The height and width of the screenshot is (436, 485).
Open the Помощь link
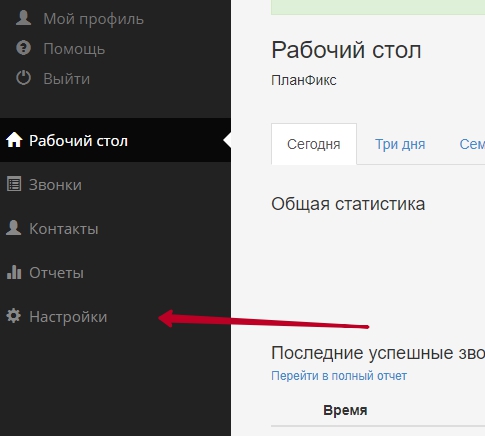click(74, 49)
